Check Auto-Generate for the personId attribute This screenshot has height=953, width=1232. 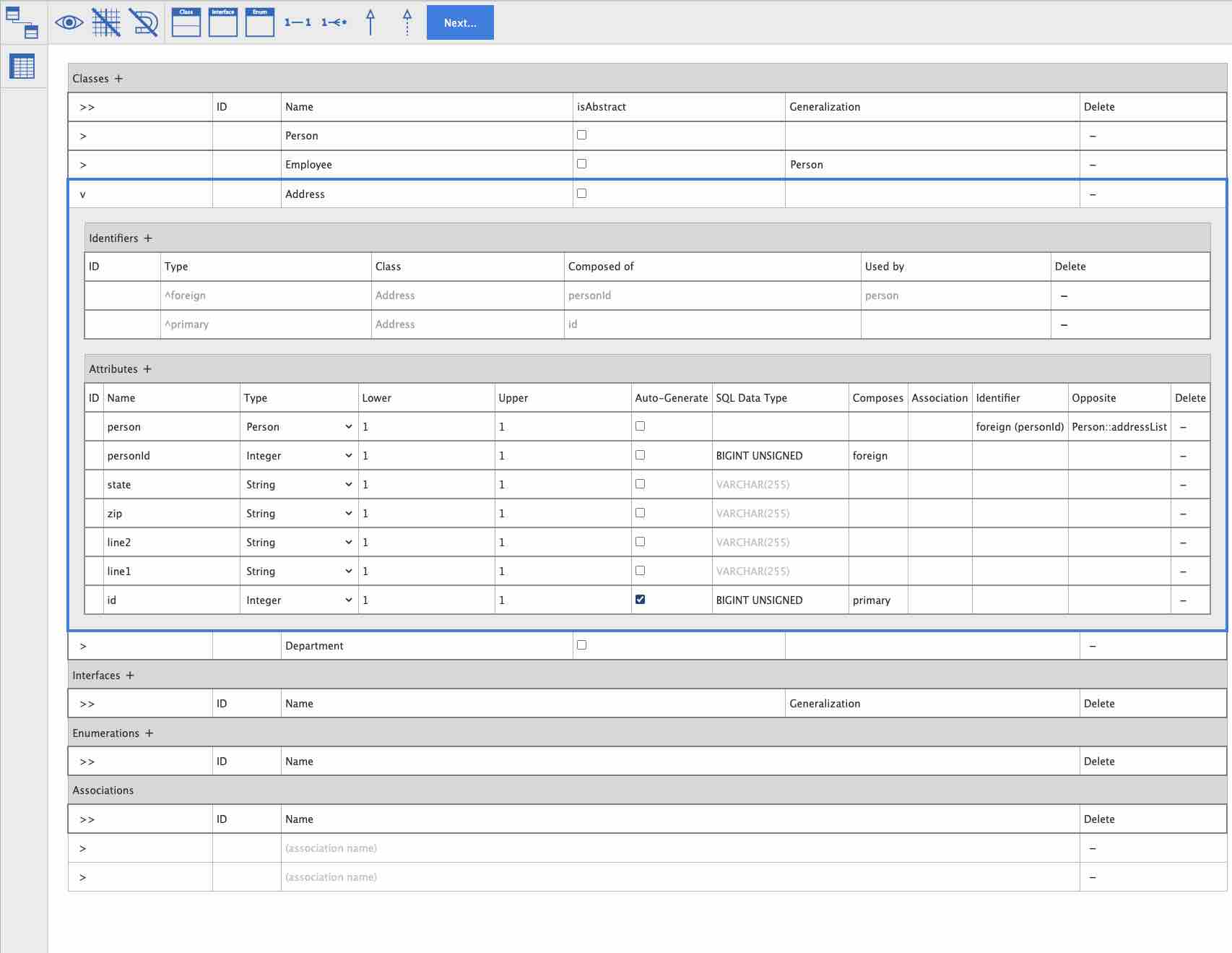click(640, 455)
